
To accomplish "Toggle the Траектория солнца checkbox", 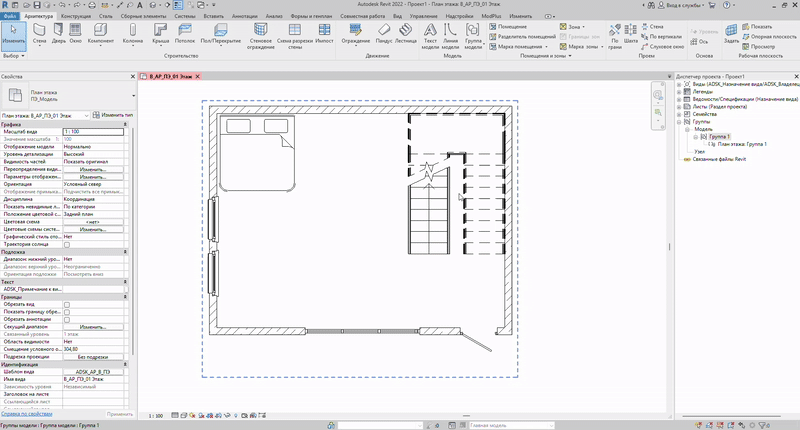I will tap(67, 244).
